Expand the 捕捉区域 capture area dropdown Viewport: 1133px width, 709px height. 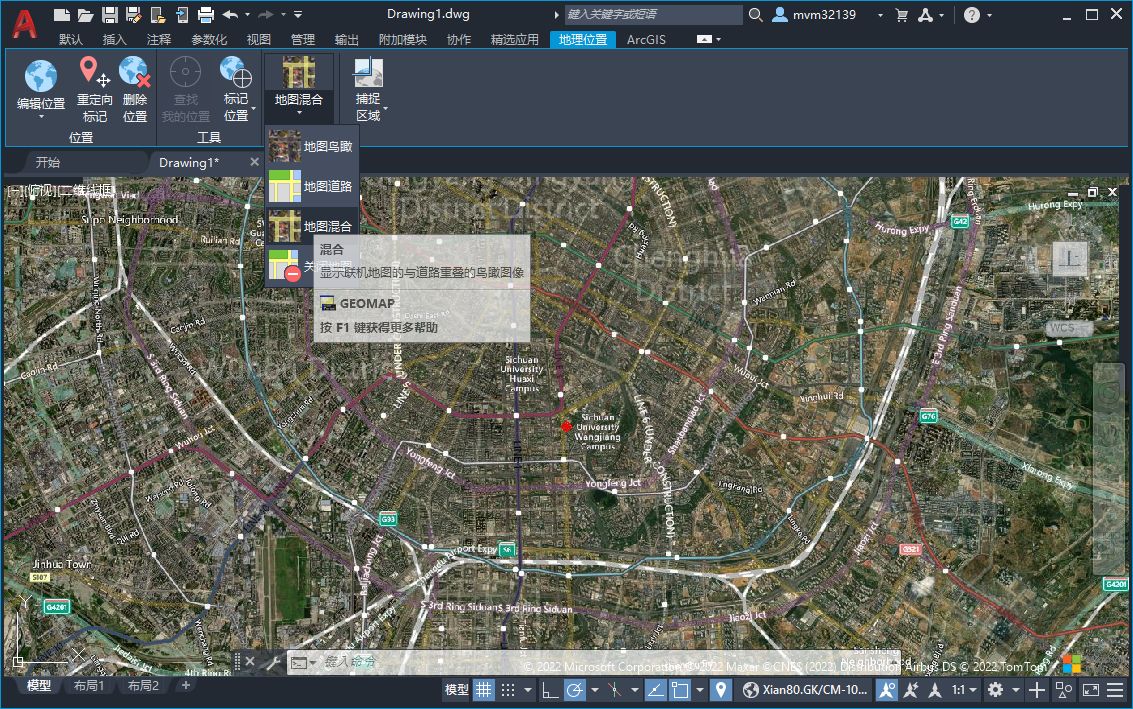pos(385,109)
